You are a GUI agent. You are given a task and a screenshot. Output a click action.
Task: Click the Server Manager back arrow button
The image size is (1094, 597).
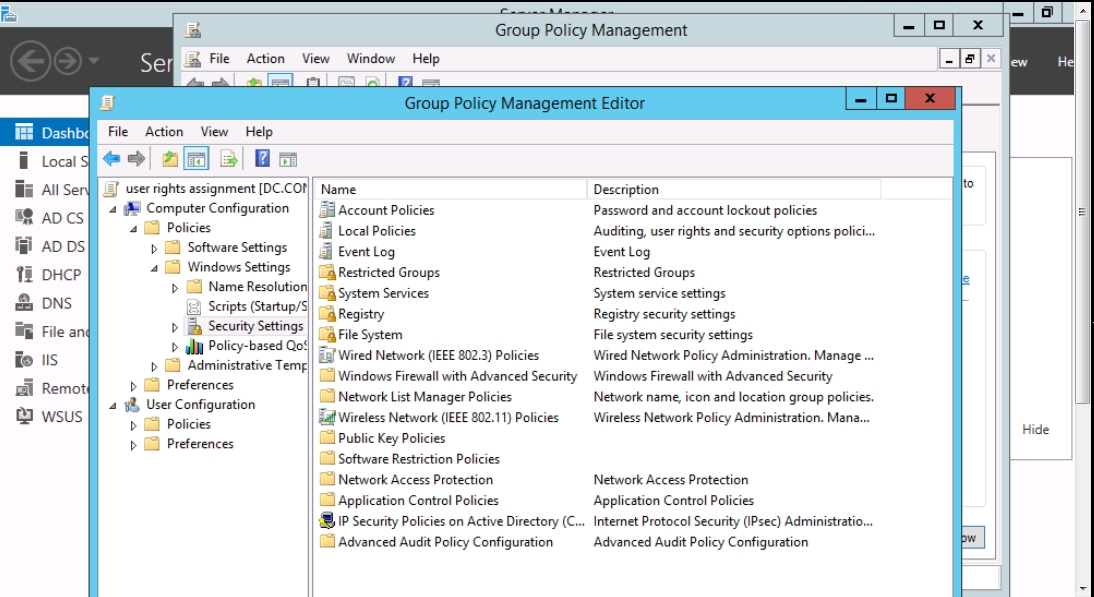(x=31, y=61)
